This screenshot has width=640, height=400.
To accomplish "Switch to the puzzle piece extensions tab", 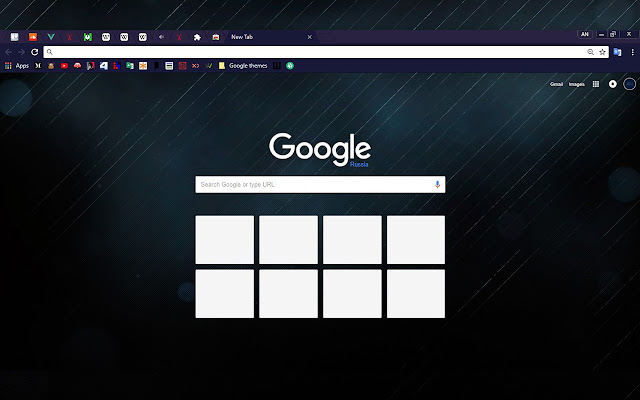I will tap(197, 37).
